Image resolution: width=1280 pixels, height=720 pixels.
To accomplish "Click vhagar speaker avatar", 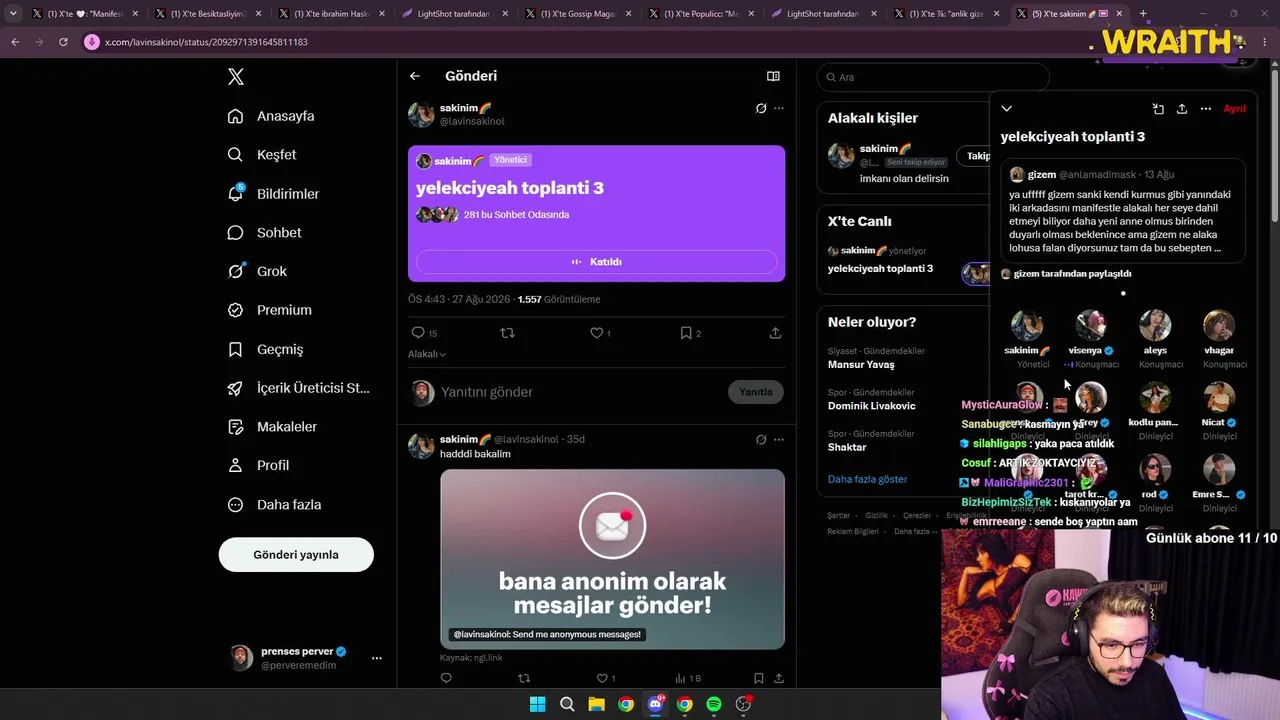I will [x=1219, y=326].
